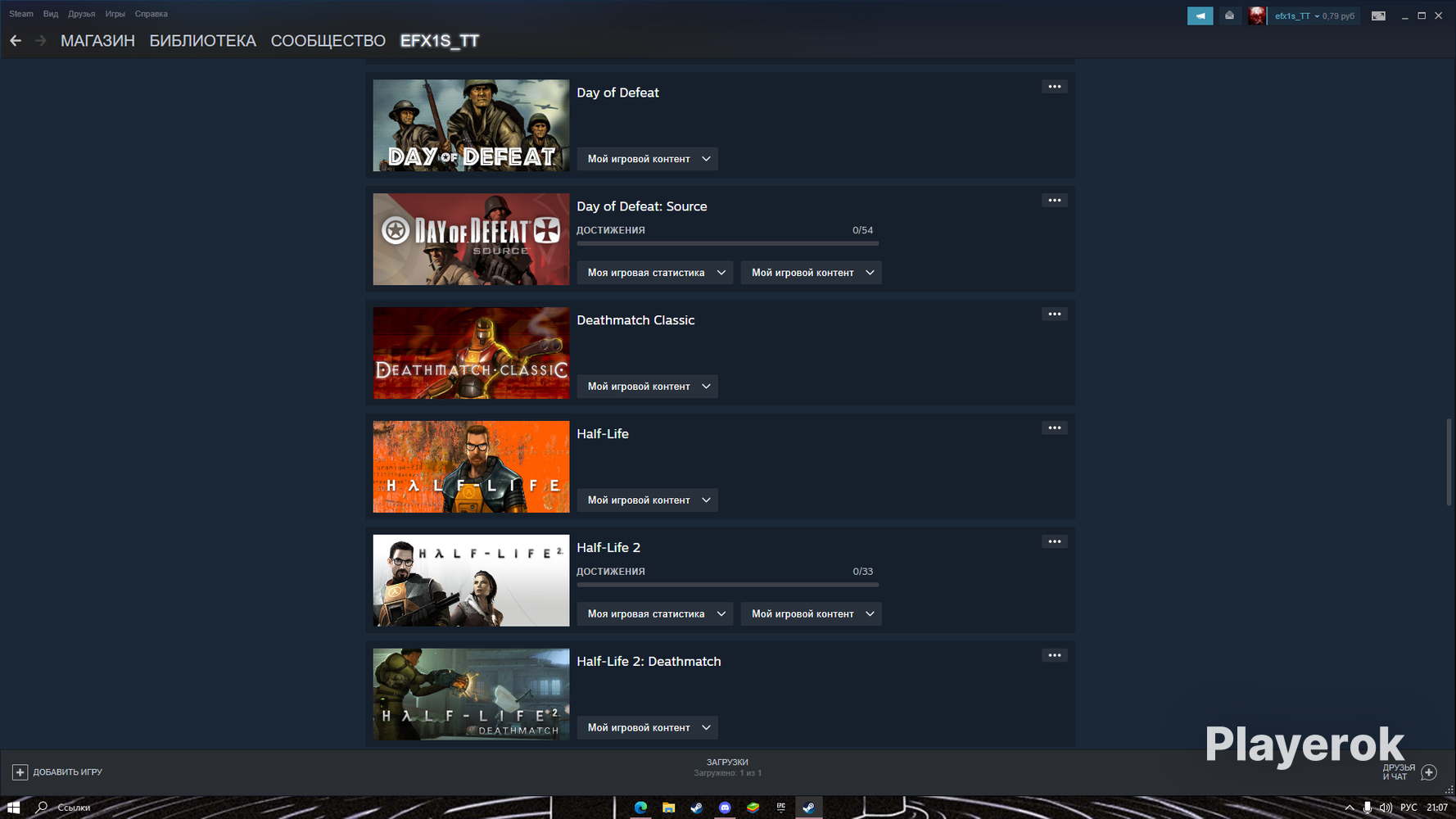Open the ЗАГРУЗКИ downloads section

[x=727, y=767]
